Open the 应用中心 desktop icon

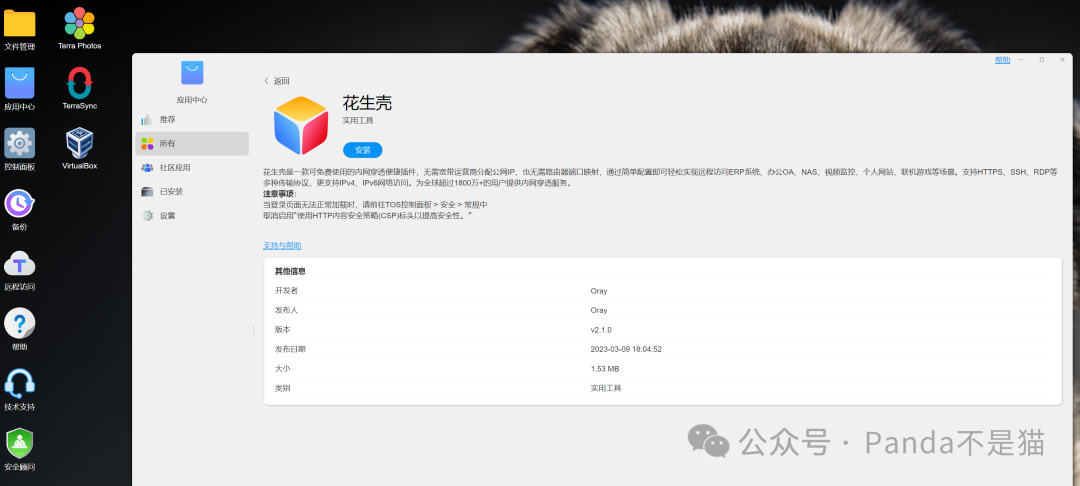(x=19, y=84)
